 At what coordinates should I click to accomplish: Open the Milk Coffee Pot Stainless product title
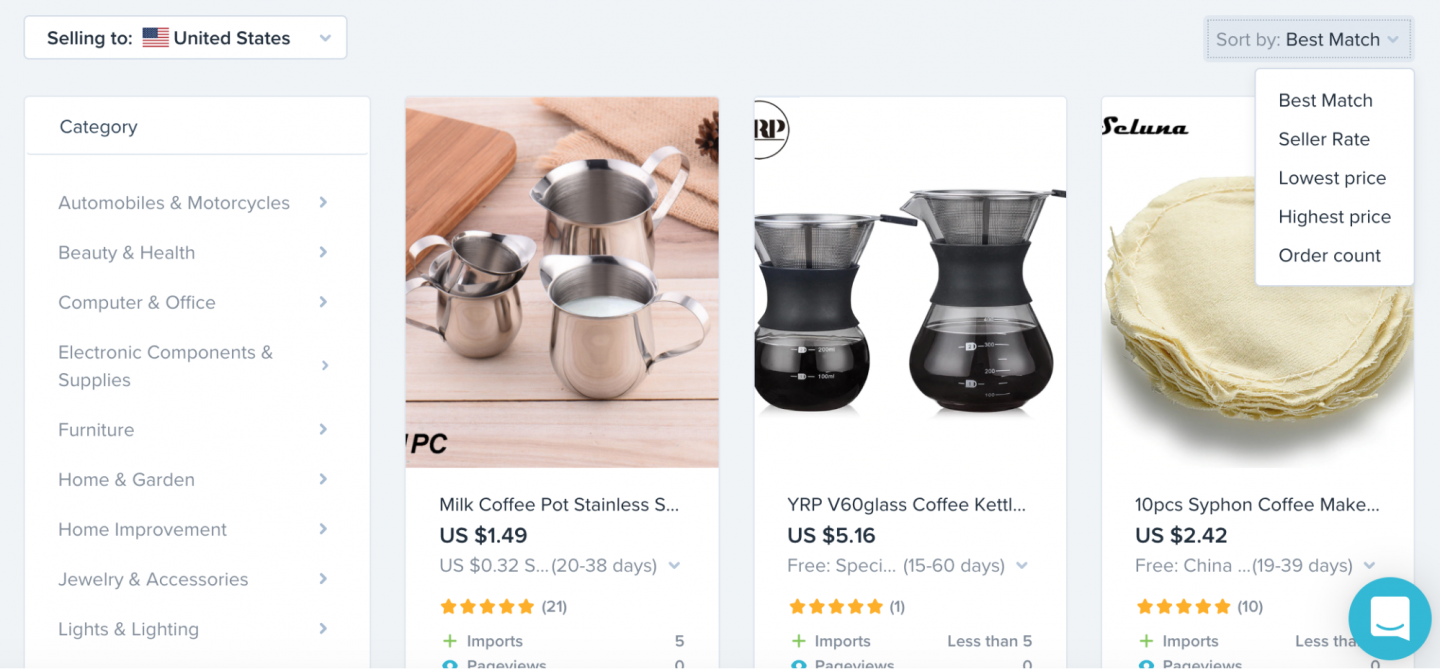(559, 505)
